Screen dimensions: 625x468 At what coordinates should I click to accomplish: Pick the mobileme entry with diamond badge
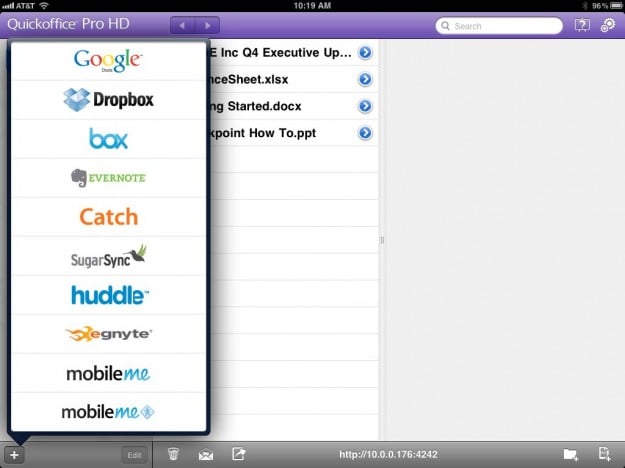108,412
